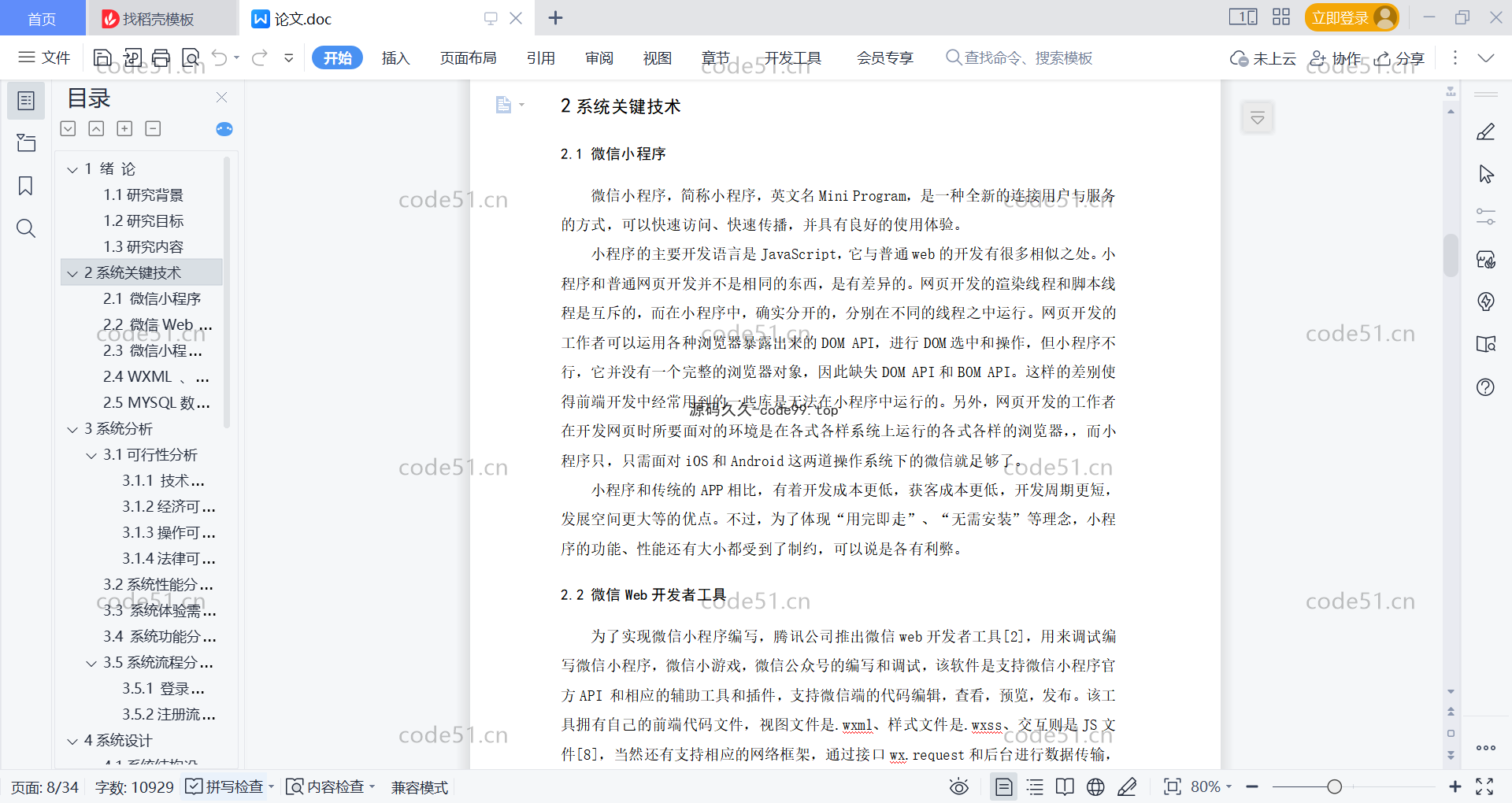Click the document page icon beside heading
Viewport: 1512px width, 803px height.
pos(503,105)
